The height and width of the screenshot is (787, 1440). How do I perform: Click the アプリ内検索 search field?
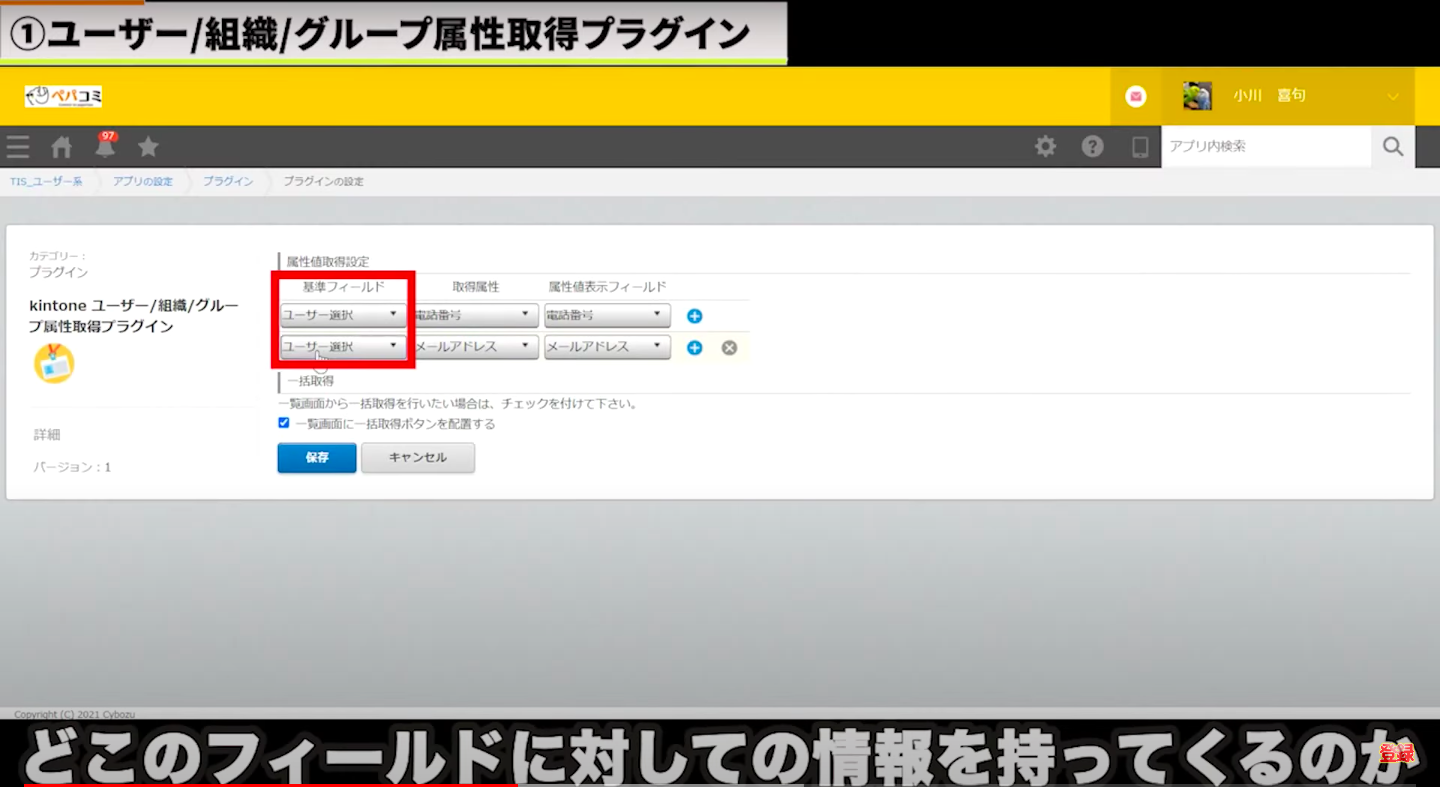tap(1265, 147)
